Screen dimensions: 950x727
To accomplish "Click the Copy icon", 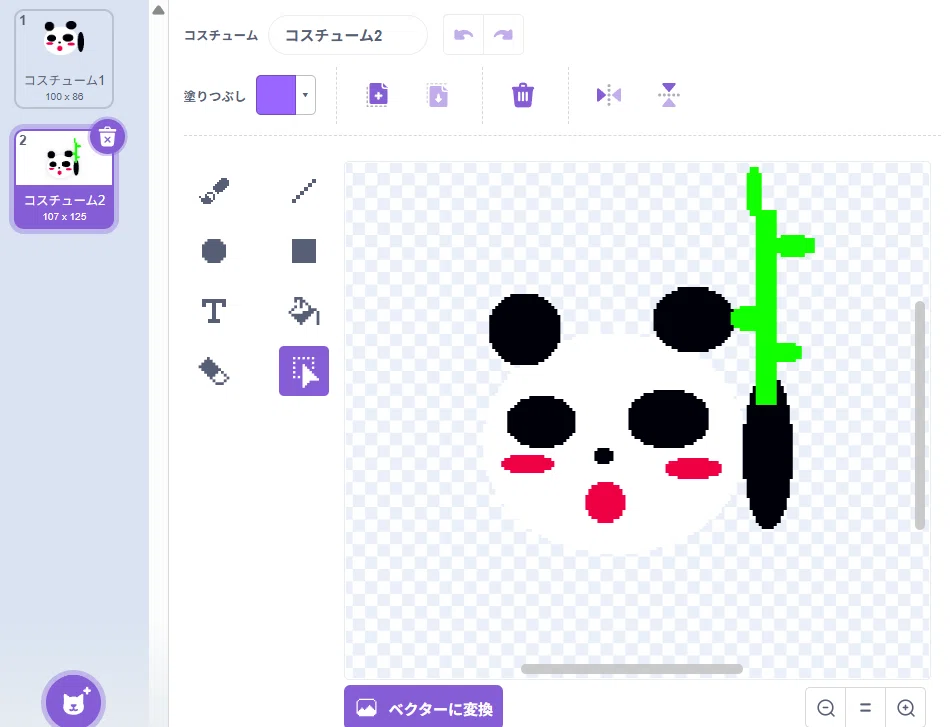I will [377, 95].
